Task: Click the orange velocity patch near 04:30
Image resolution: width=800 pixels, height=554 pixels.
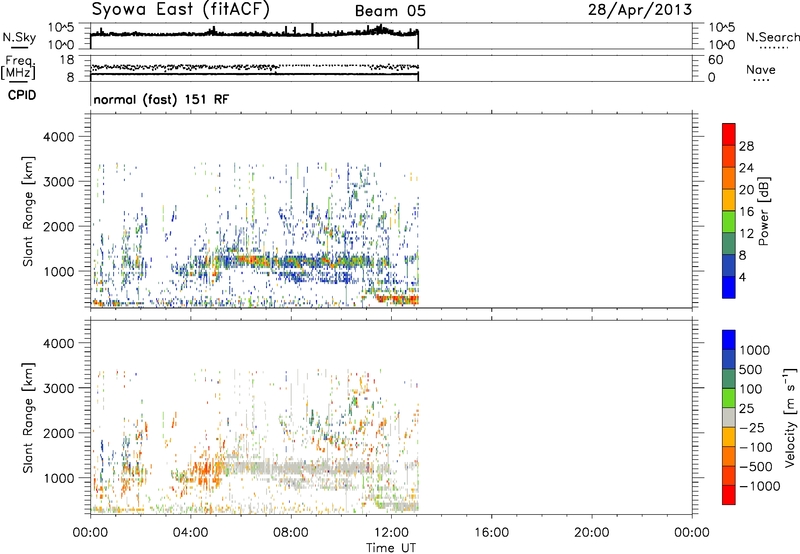Action: 204,472
